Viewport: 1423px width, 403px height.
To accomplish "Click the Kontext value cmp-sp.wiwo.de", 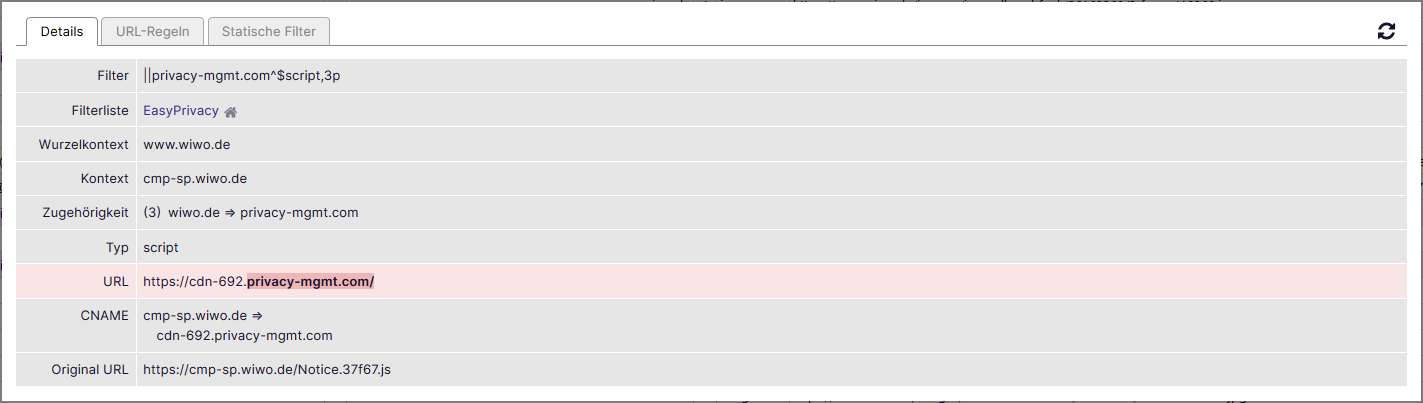I will [x=195, y=179].
